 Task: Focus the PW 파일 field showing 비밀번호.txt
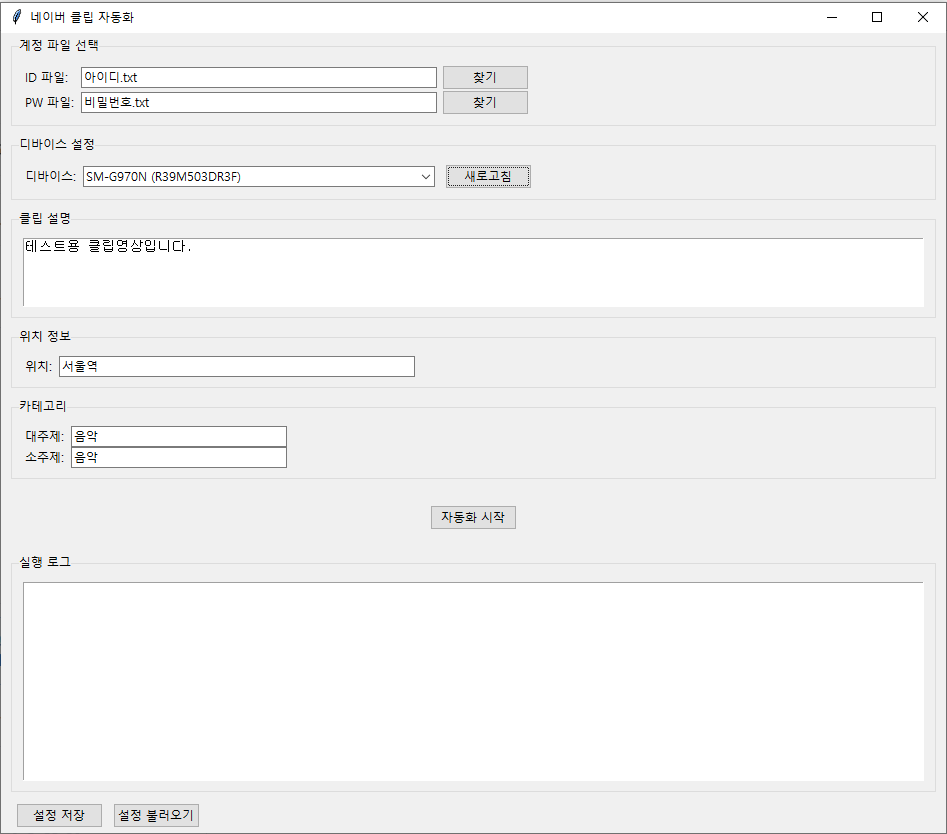[x=258, y=102]
